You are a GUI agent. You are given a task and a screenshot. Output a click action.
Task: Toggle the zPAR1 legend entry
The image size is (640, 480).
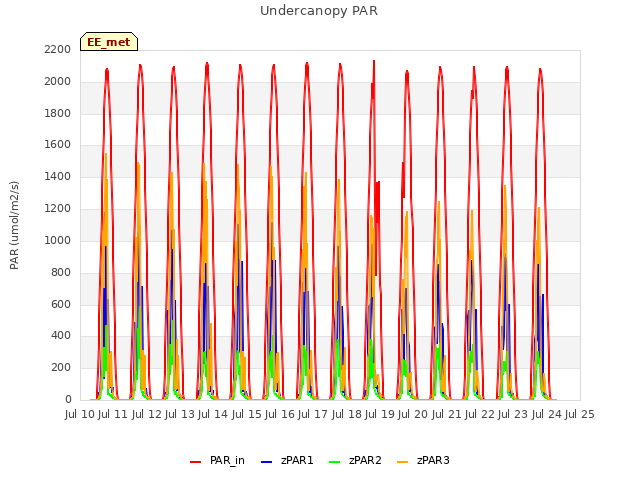click(287, 460)
